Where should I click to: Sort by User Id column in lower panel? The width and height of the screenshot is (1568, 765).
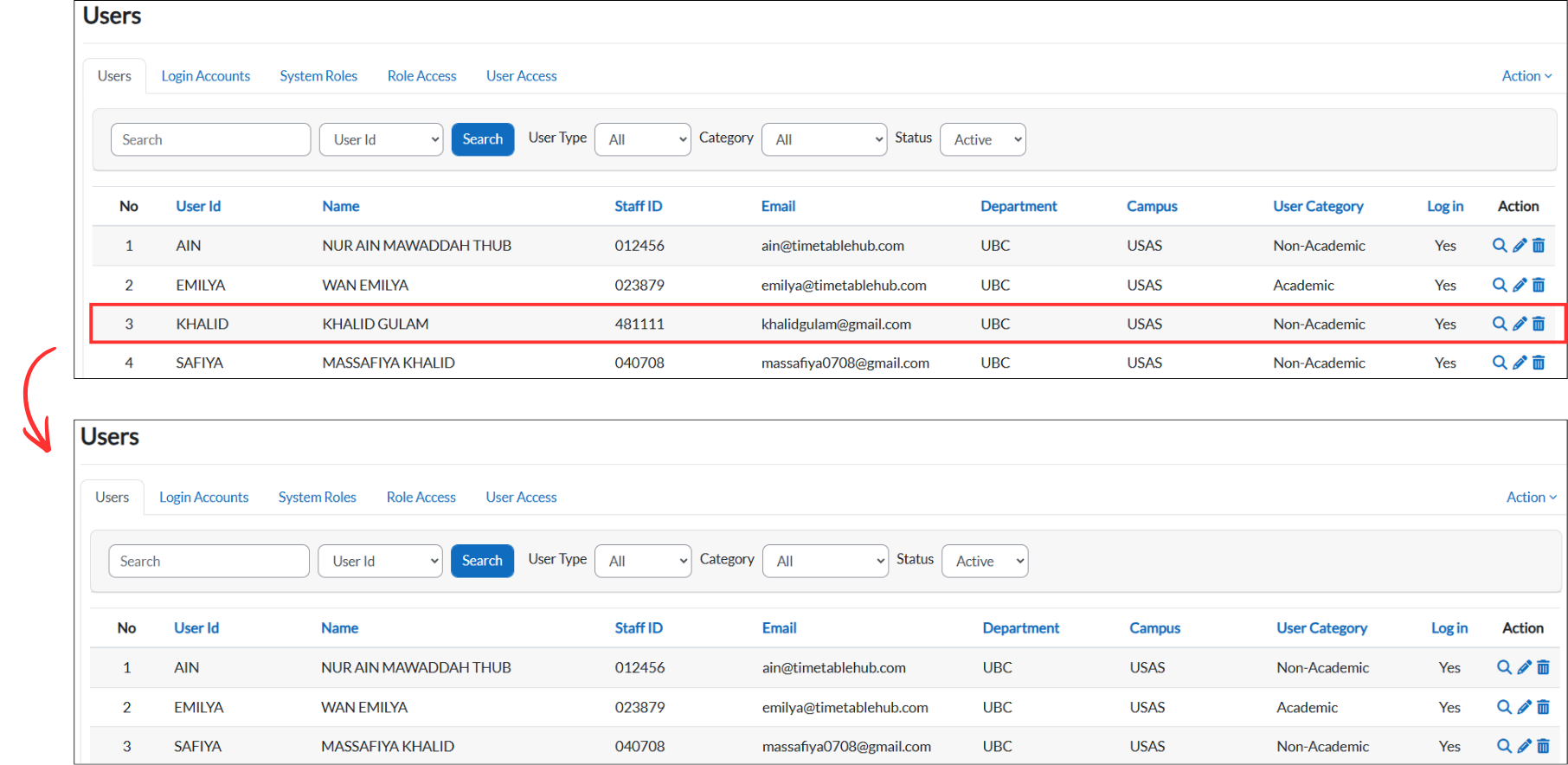point(196,628)
